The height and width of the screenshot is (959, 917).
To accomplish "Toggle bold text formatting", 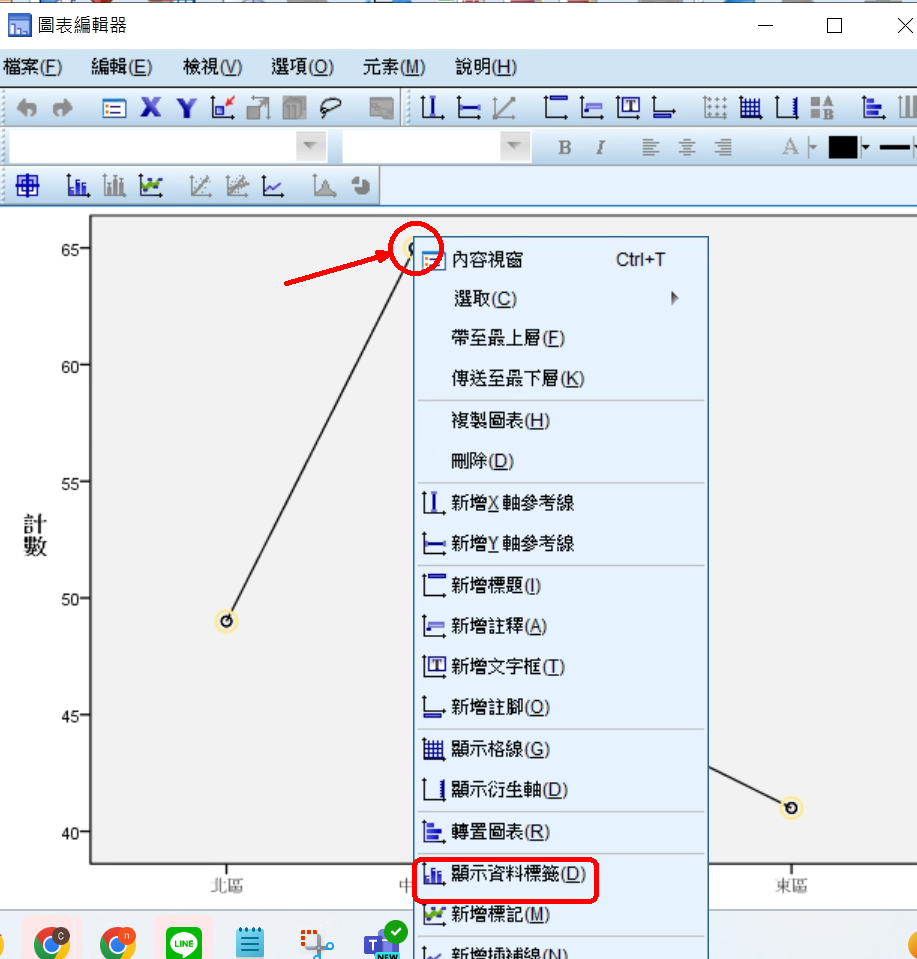I will [x=565, y=148].
